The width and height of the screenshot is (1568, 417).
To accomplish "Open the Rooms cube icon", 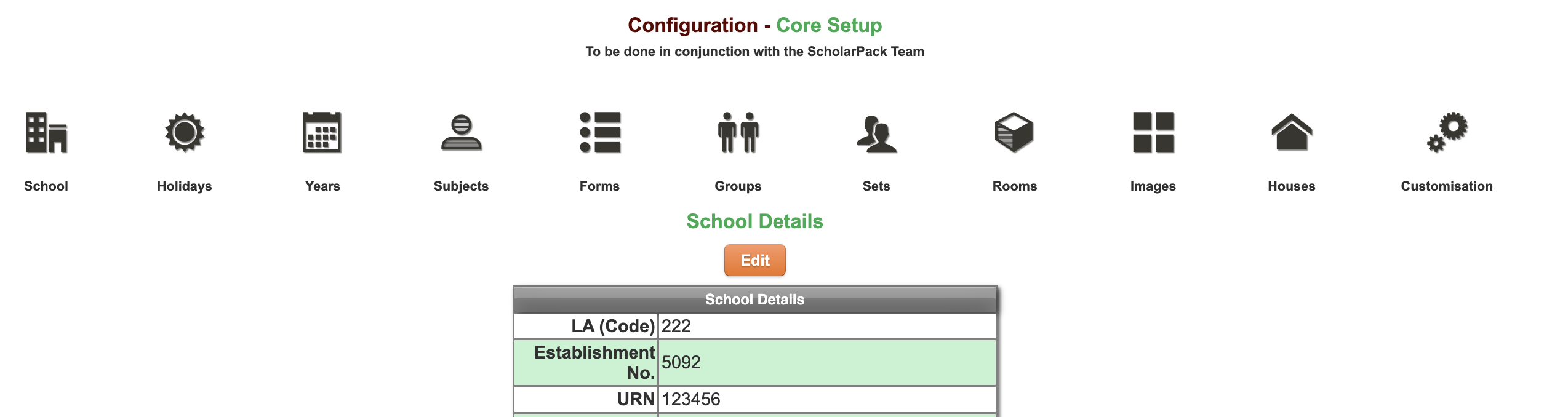I will (1014, 132).
